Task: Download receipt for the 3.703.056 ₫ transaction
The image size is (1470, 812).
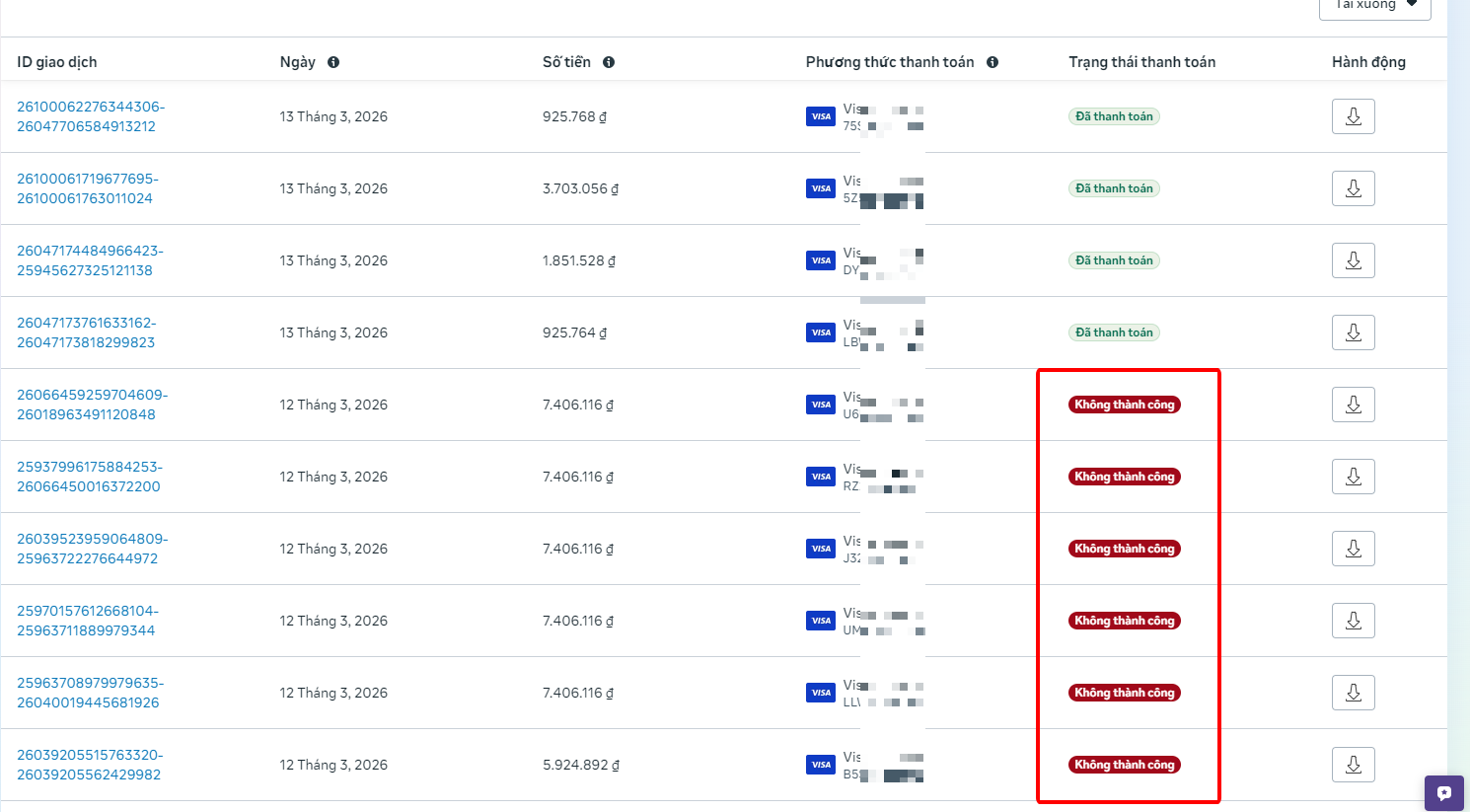Action: tap(1353, 188)
